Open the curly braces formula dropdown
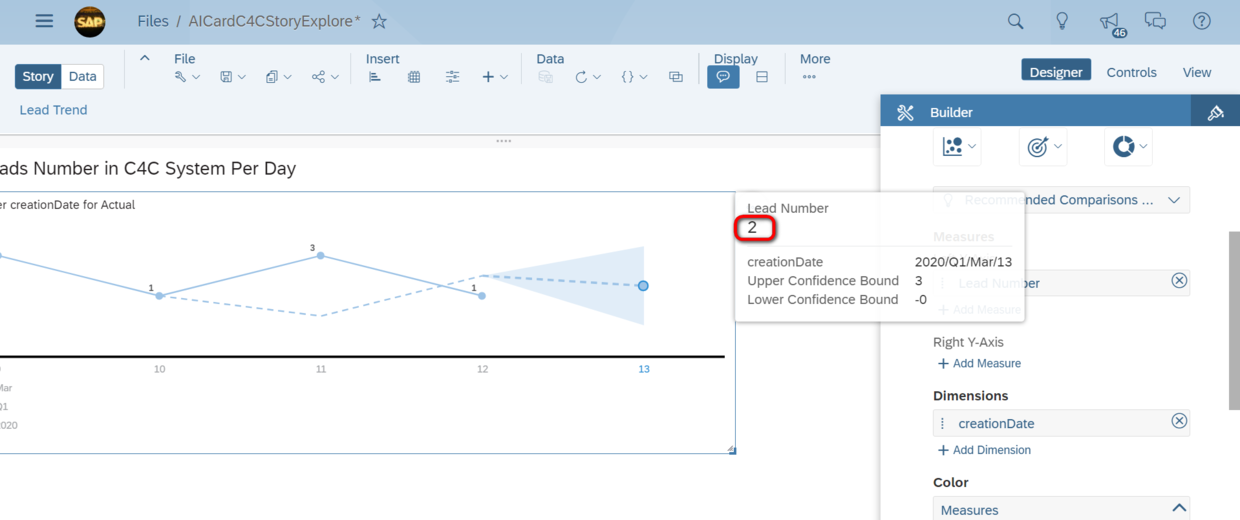Screen dimensions: 1240x520 [x=634, y=77]
